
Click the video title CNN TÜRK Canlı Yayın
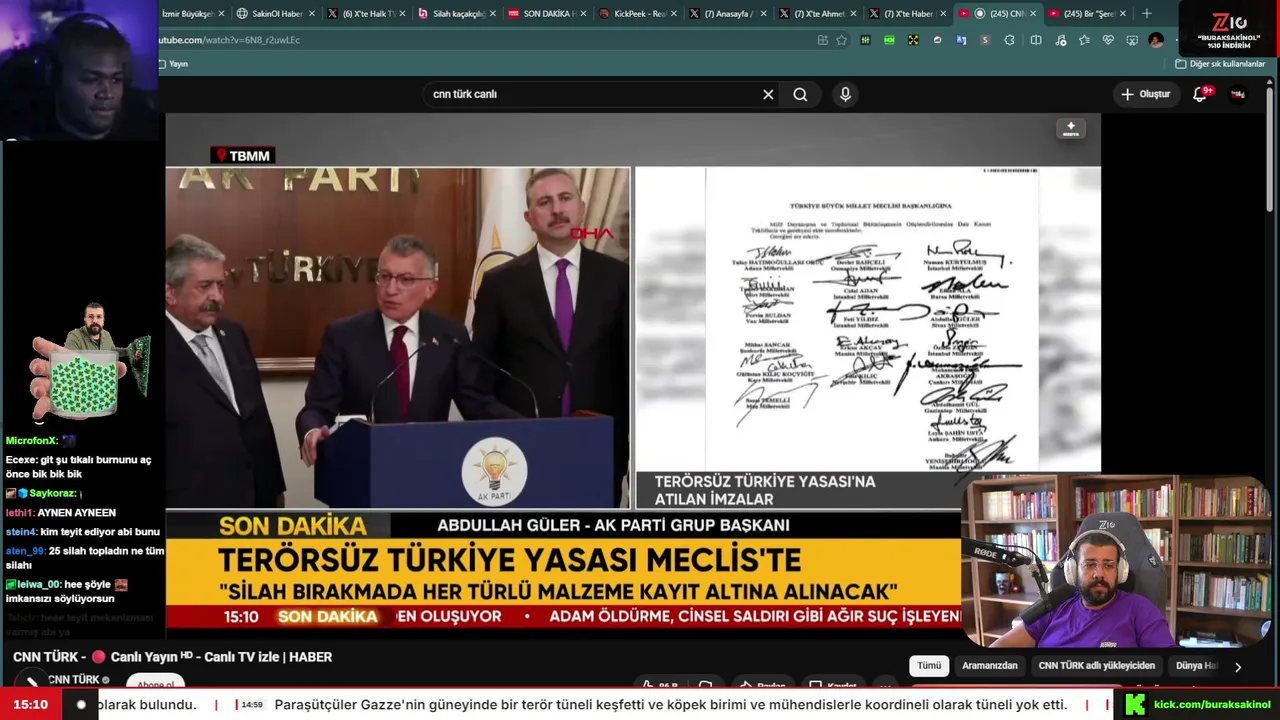pyautogui.click(x=172, y=657)
